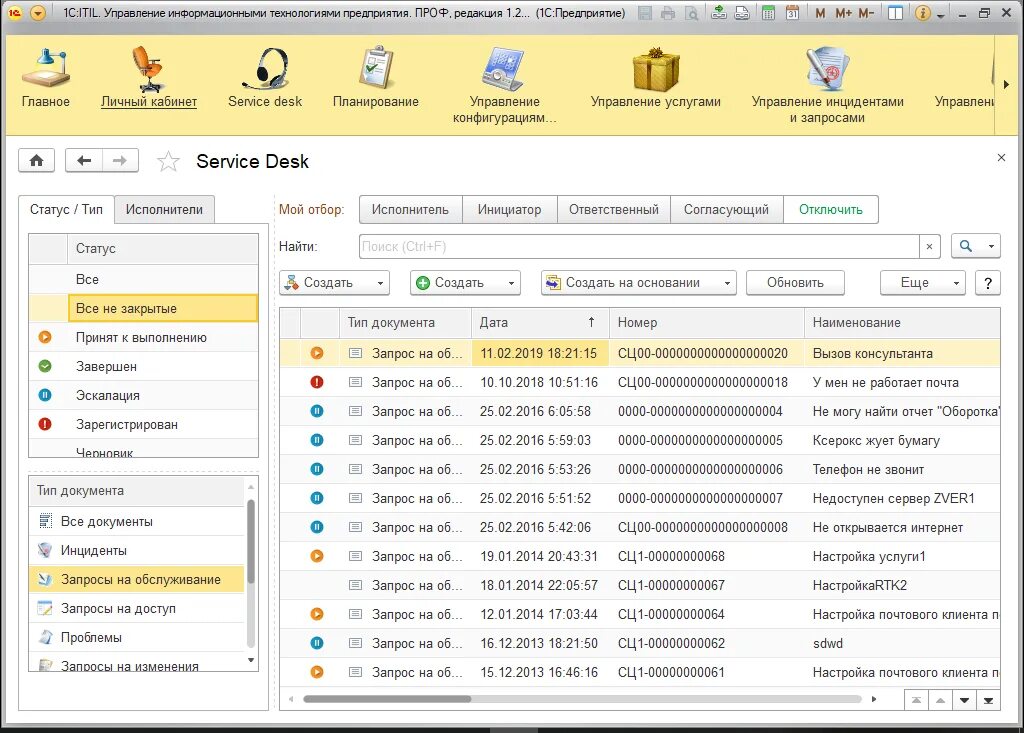This screenshot has width=1024, height=733.
Task: Select Все не закрытые status
Action: coord(144,308)
